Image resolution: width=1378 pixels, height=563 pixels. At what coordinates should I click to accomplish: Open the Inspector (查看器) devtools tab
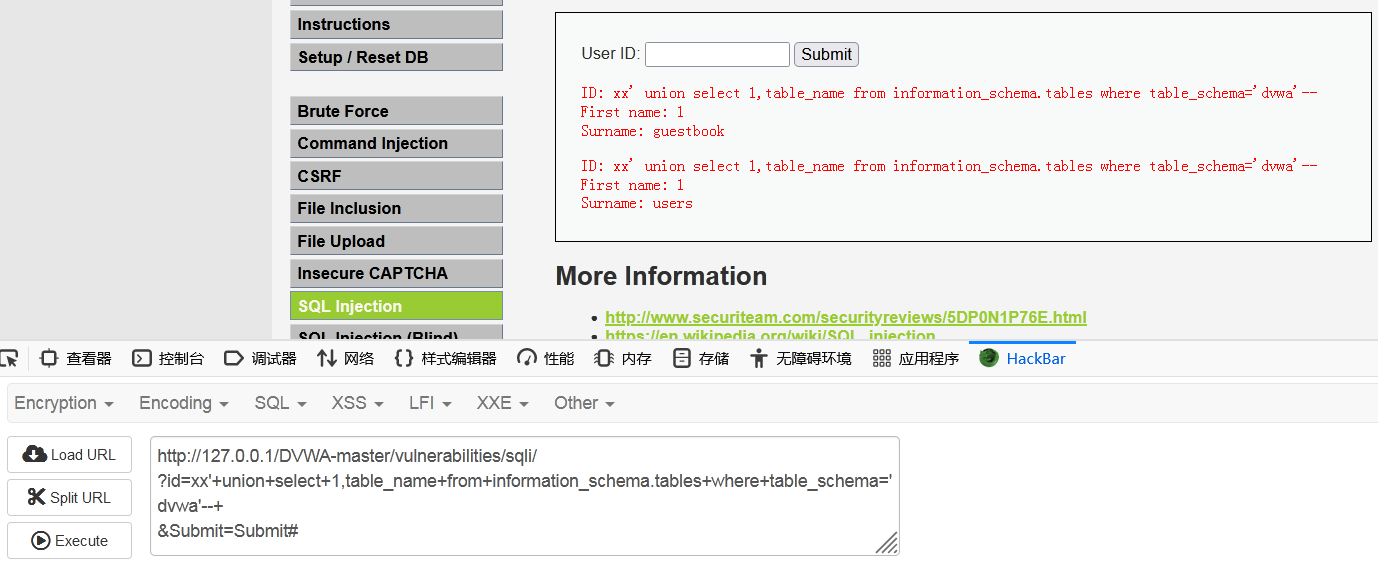tap(75, 358)
